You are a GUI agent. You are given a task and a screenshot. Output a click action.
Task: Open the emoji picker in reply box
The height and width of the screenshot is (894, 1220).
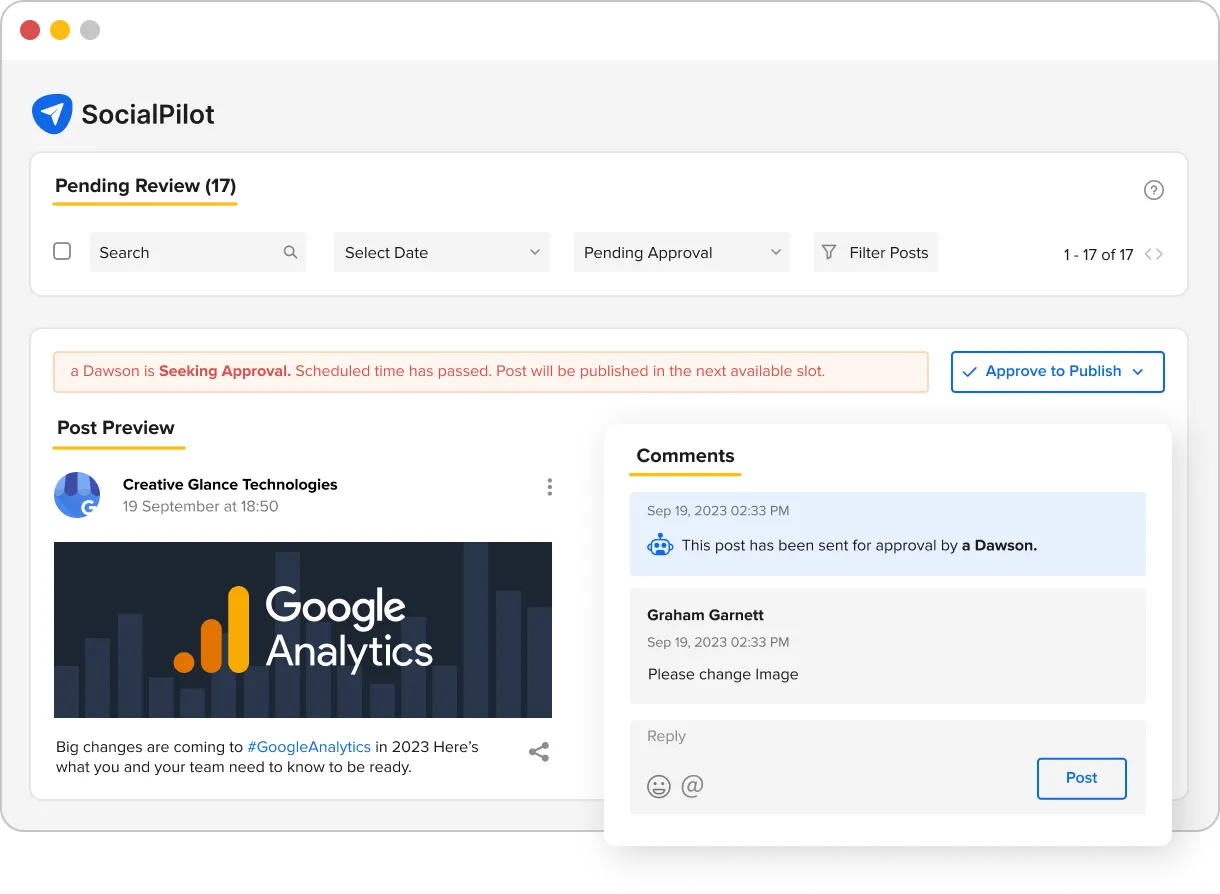pos(659,786)
